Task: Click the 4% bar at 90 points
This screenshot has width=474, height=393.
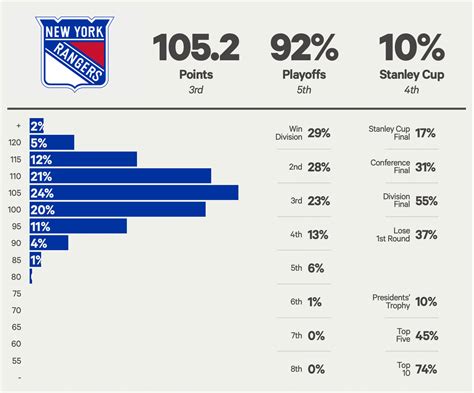Action: pyautogui.click(x=49, y=243)
